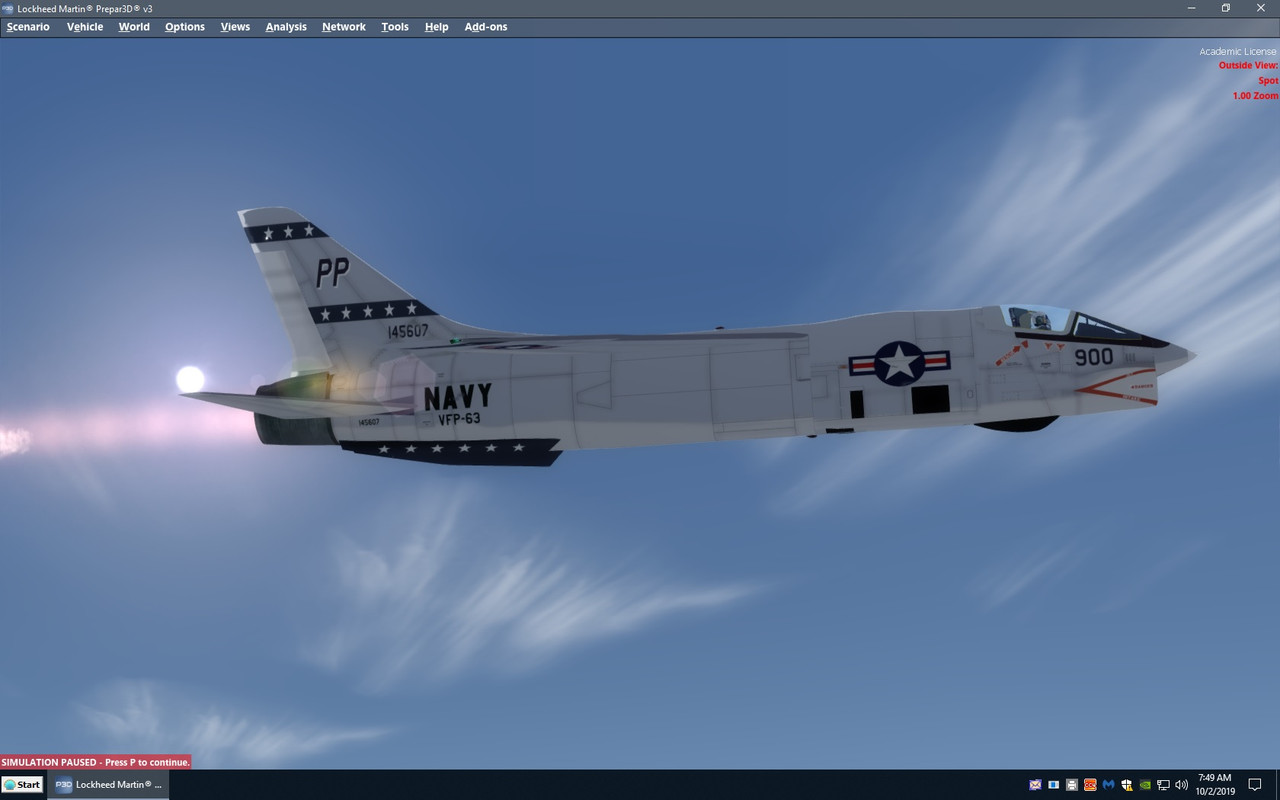
Task: Click the orange CCleaner tray icon
Action: 1090,785
